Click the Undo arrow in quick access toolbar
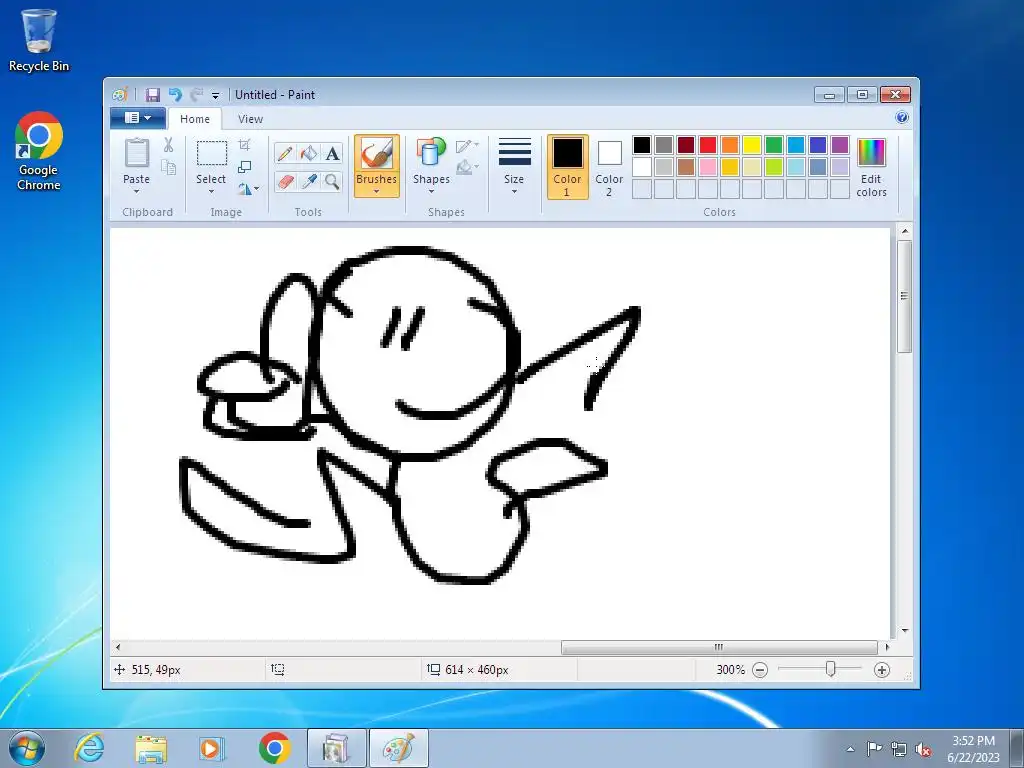 [x=175, y=95]
